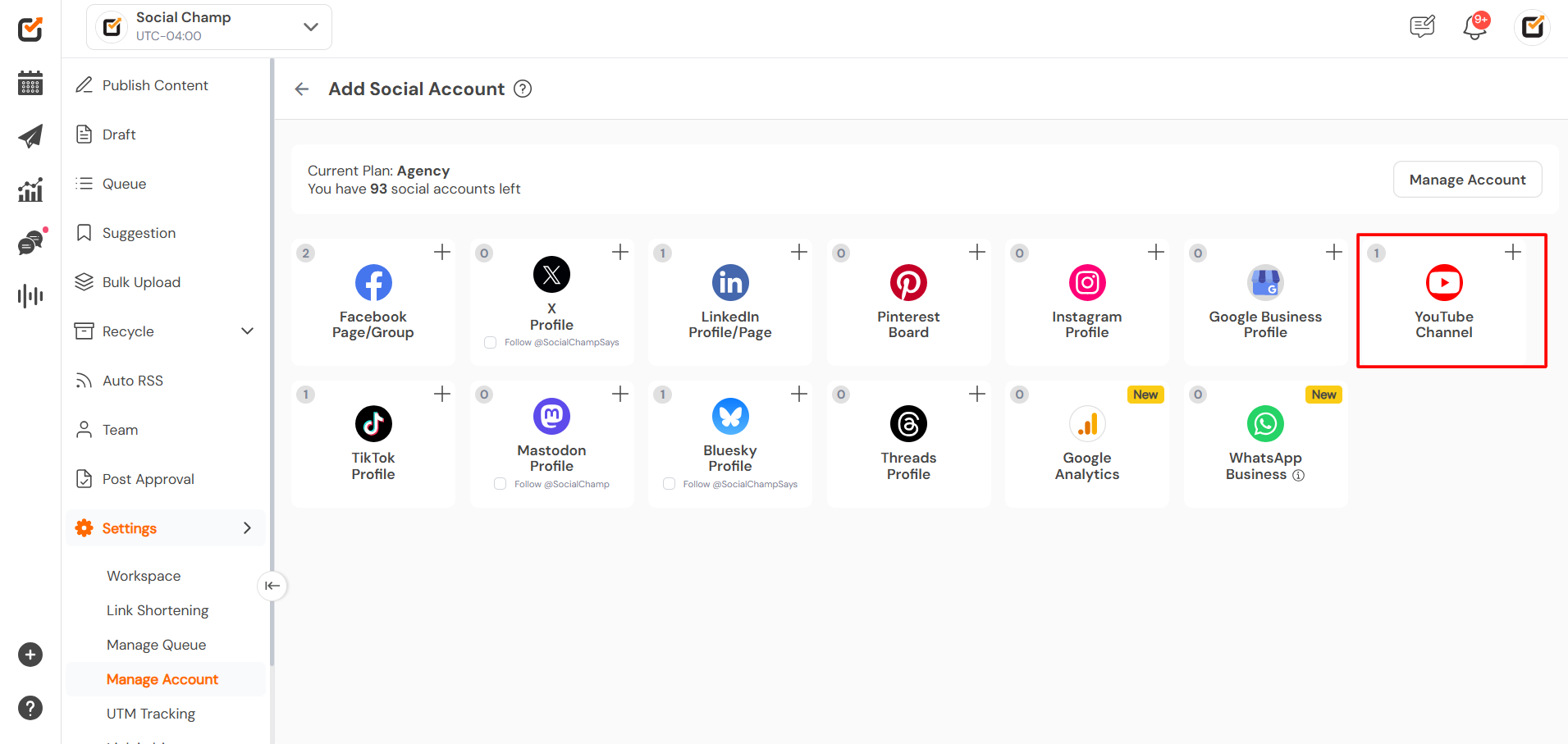Click the Pinterest logo icon

point(908,283)
